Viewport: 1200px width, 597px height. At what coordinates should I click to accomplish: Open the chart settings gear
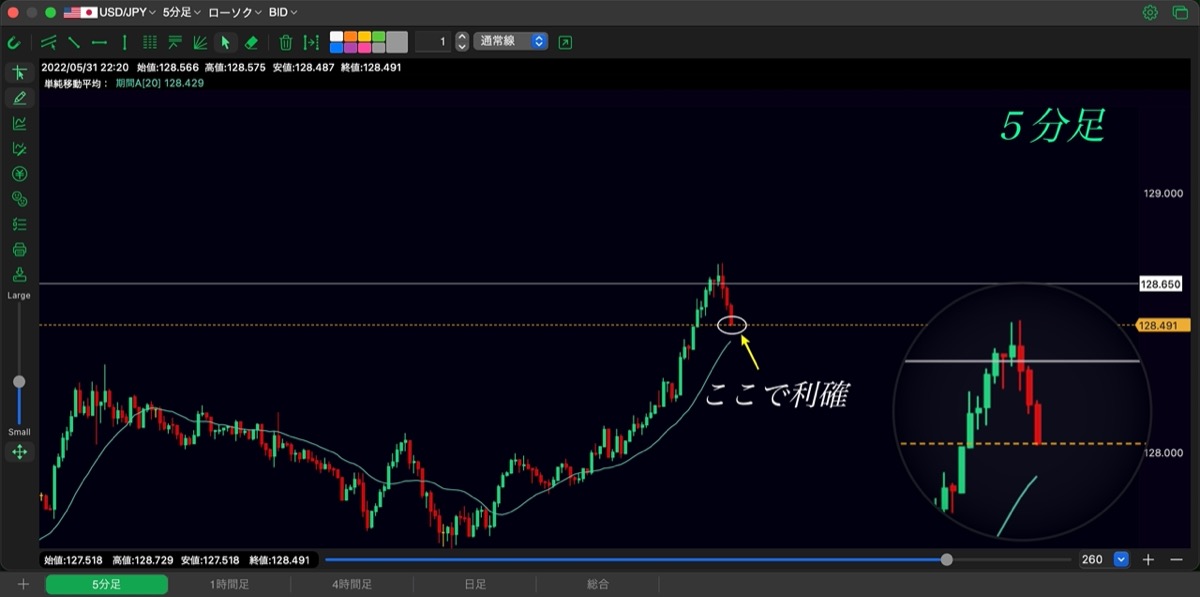point(1150,13)
